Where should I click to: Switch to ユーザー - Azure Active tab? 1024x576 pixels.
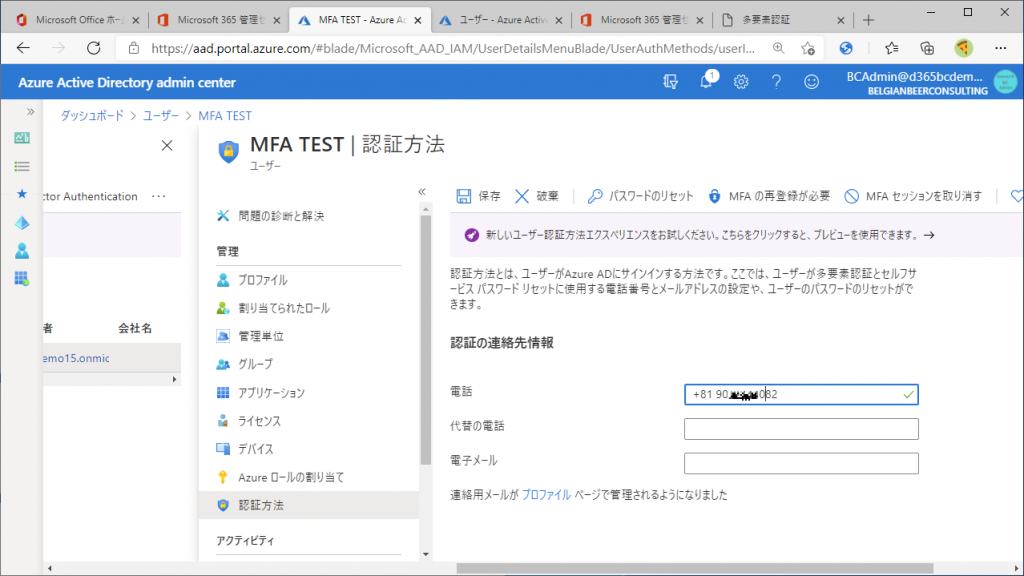[502, 20]
